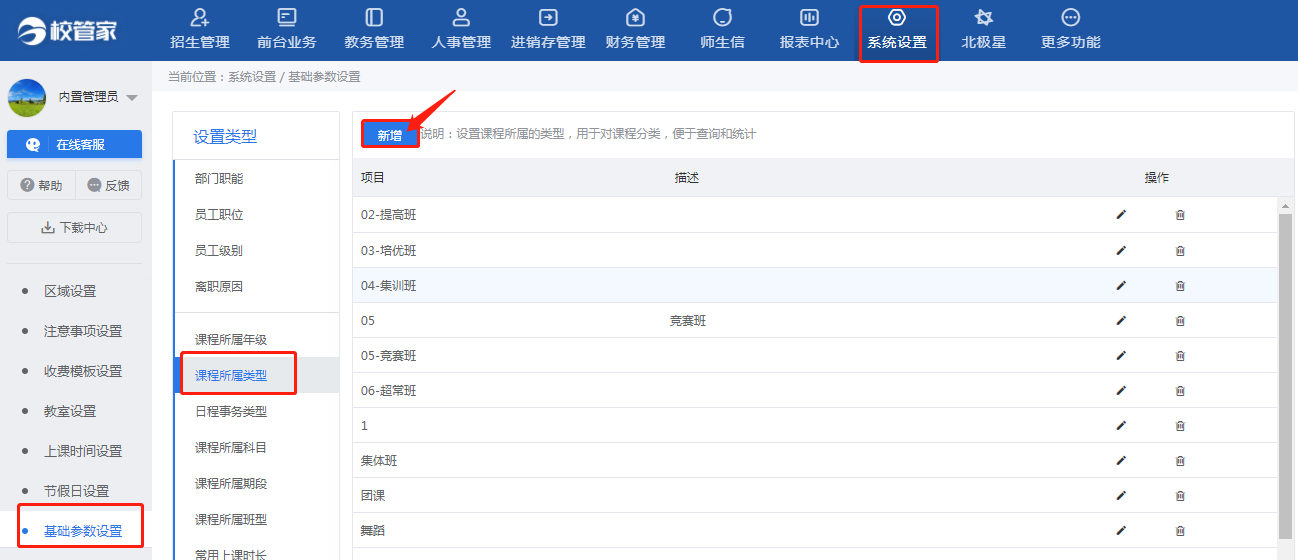The image size is (1298, 560).
Task: Edit the 06-超常班 row
Action: pyautogui.click(x=1121, y=390)
